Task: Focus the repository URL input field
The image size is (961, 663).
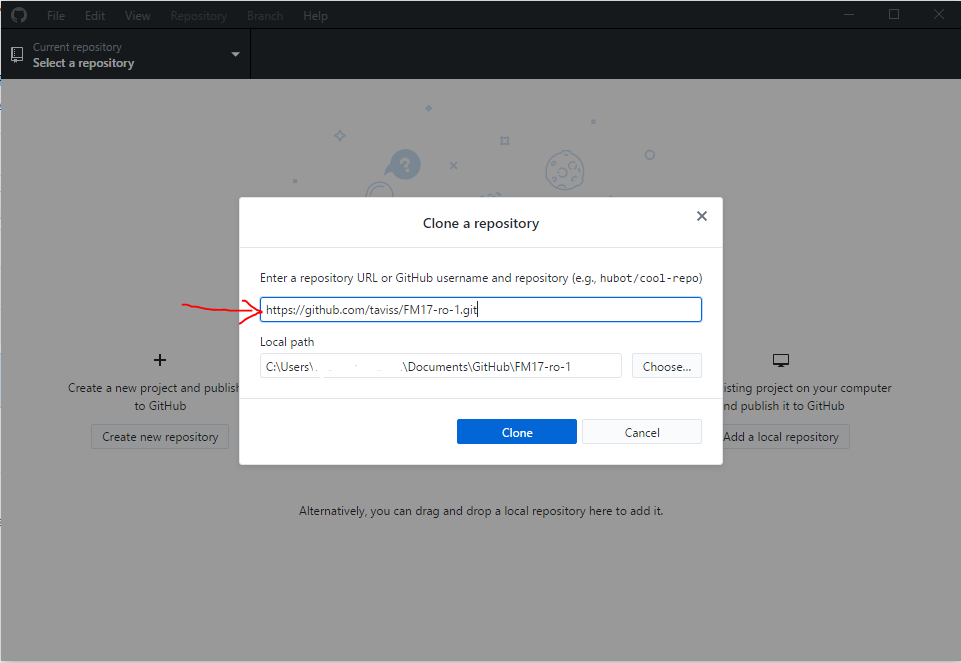Action: pyautogui.click(x=481, y=309)
